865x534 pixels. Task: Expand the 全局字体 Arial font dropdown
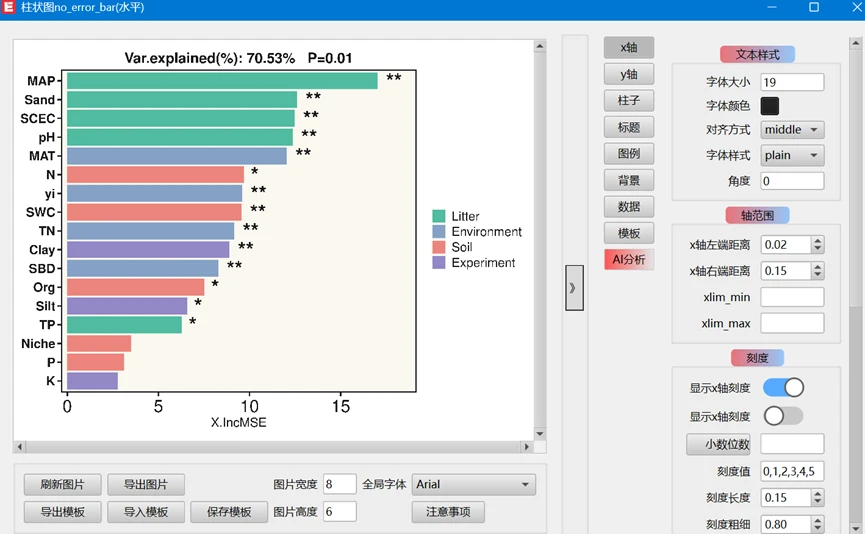(x=474, y=485)
